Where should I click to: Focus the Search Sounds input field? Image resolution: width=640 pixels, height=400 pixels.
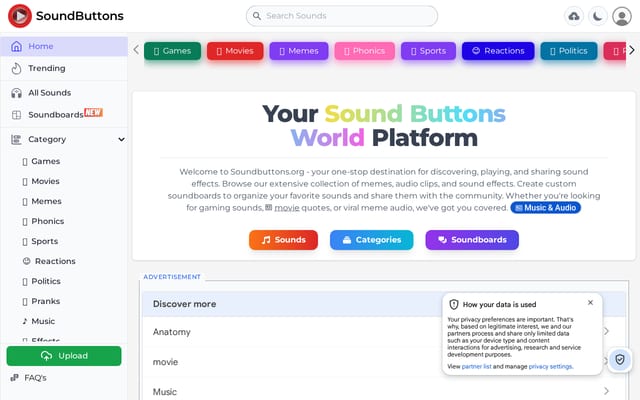tap(342, 16)
